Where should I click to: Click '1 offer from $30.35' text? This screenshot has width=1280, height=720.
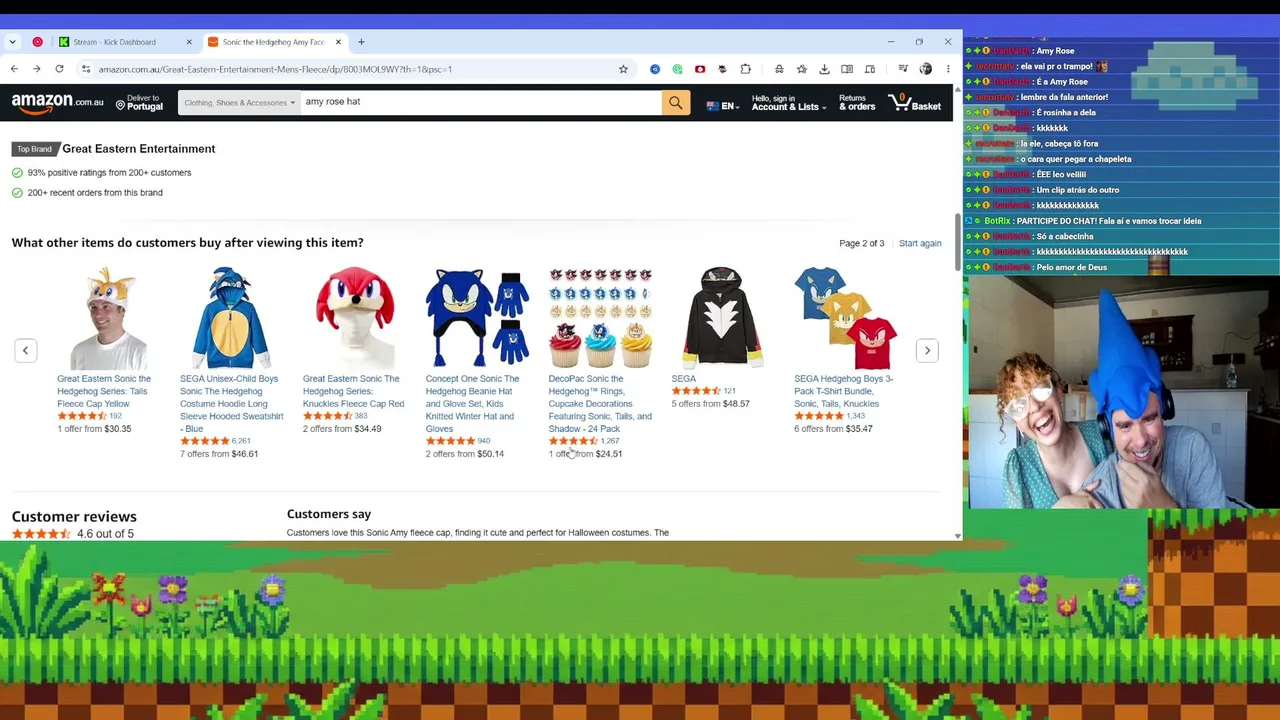pos(94,429)
